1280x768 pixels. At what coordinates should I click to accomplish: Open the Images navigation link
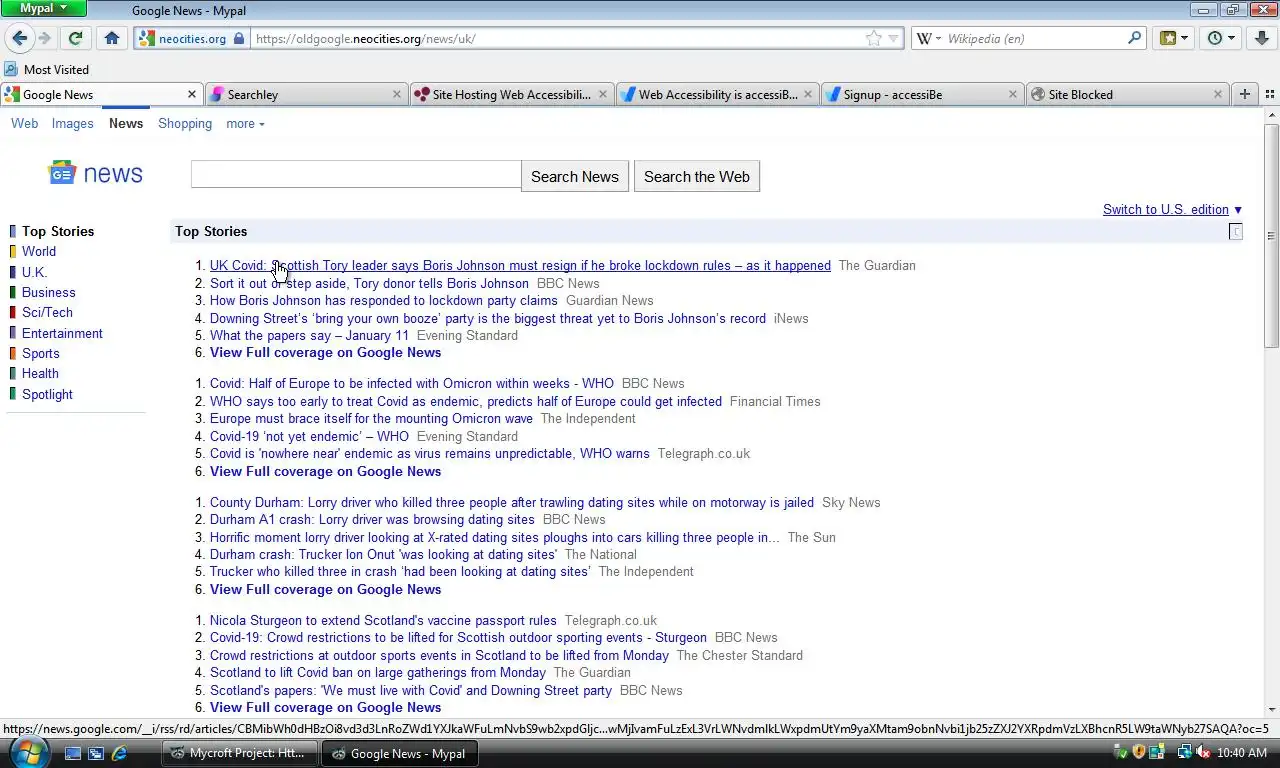pos(72,124)
